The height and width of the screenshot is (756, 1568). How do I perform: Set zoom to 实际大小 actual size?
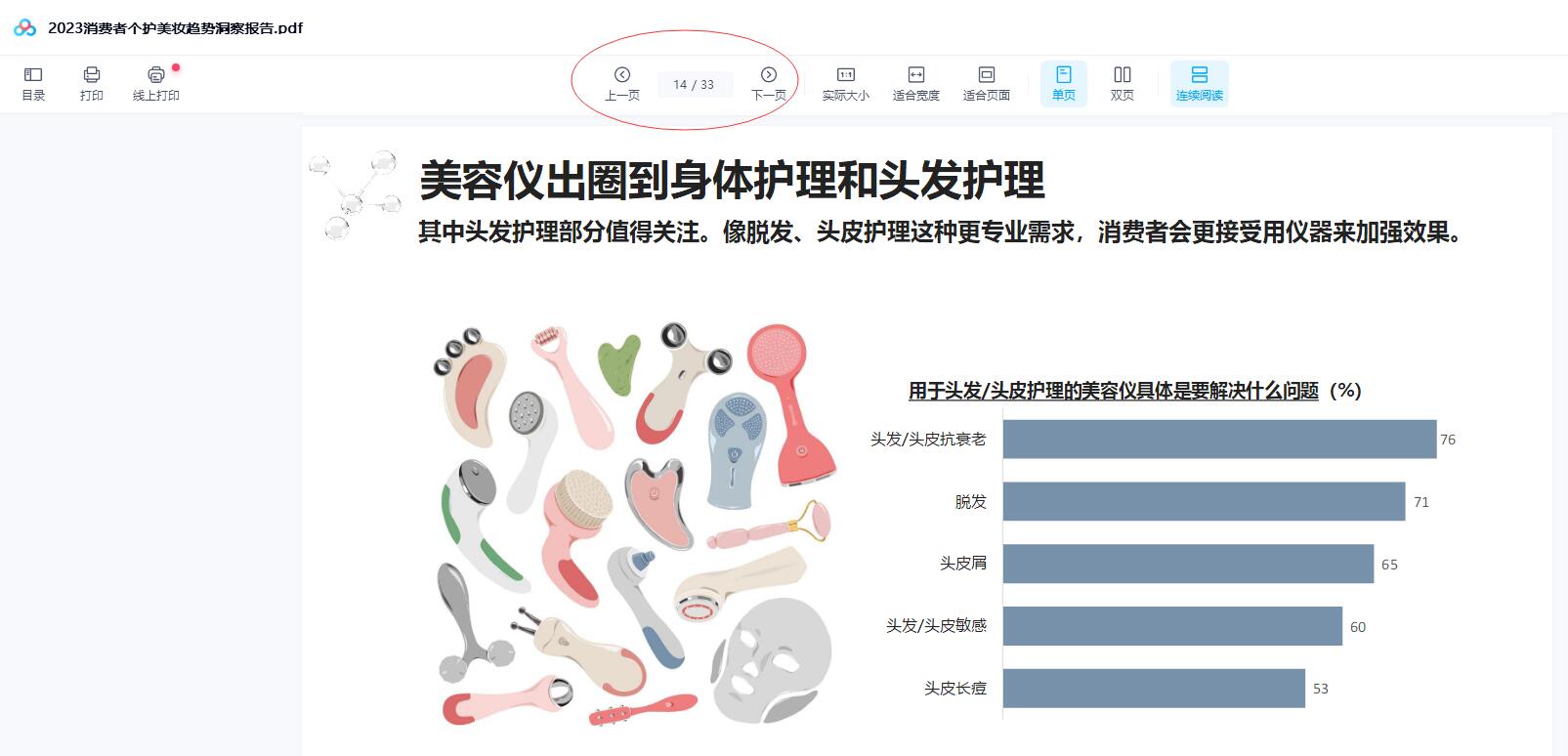(x=846, y=83)
